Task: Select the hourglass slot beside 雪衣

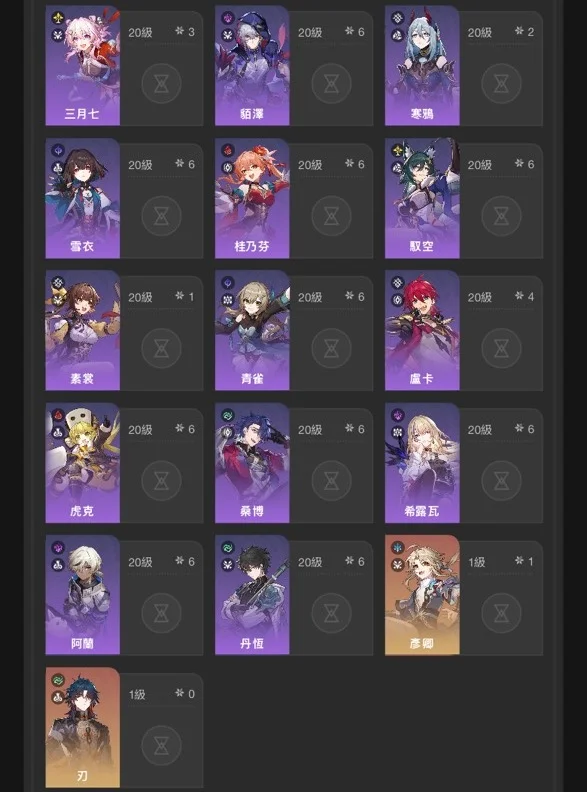Action: (x=161, y=216)
